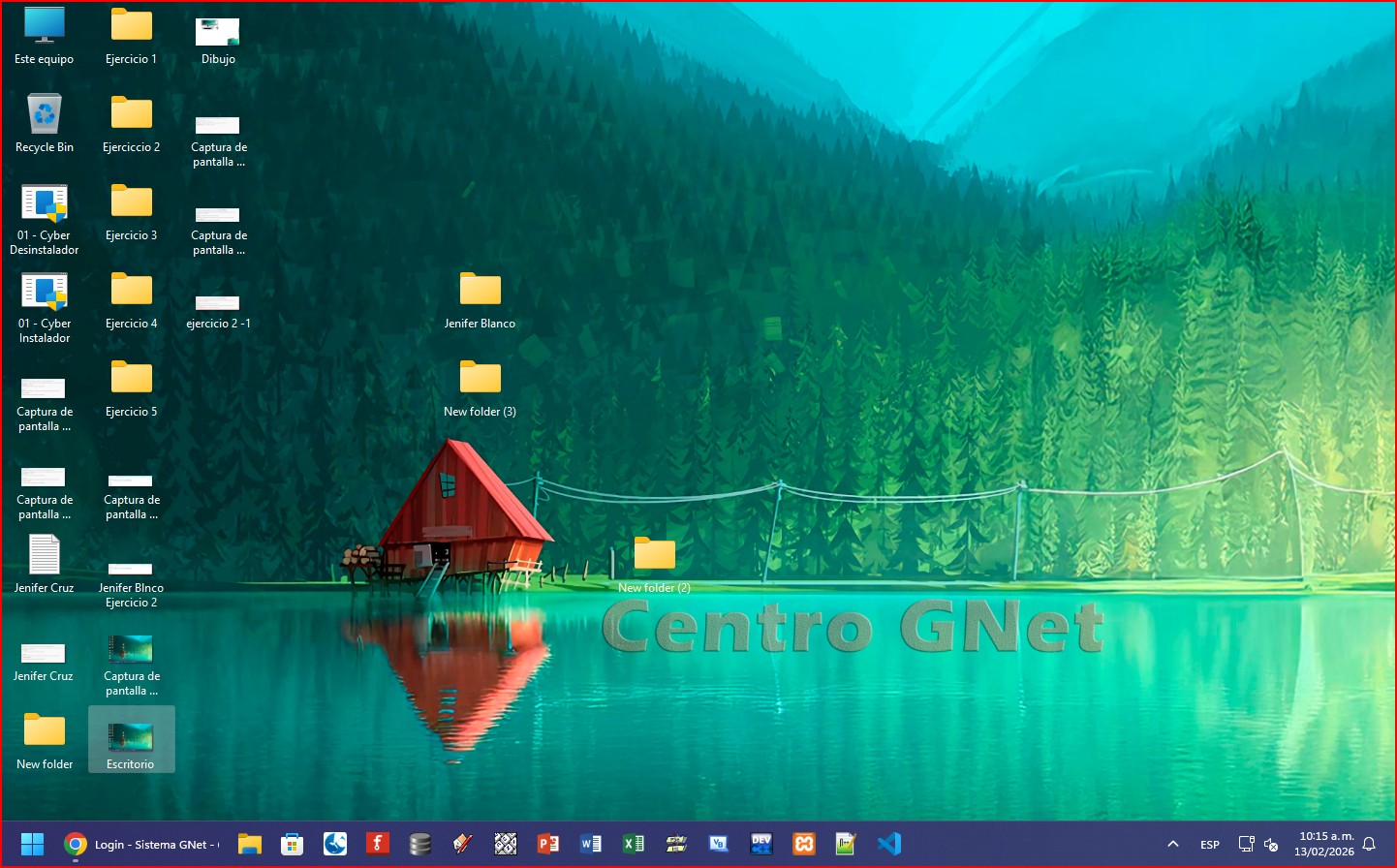Launch Word from the taskbar
Viewport: 1397px width, 868px height.
591,844
